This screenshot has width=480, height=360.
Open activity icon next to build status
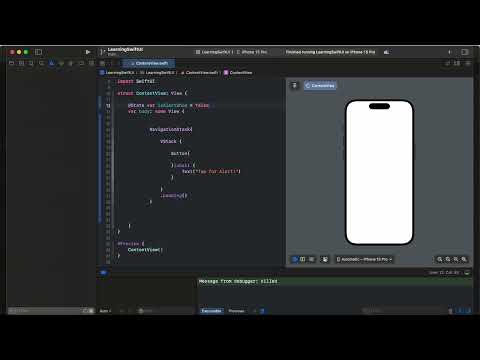pyautogui.click(x=386, y=52)
